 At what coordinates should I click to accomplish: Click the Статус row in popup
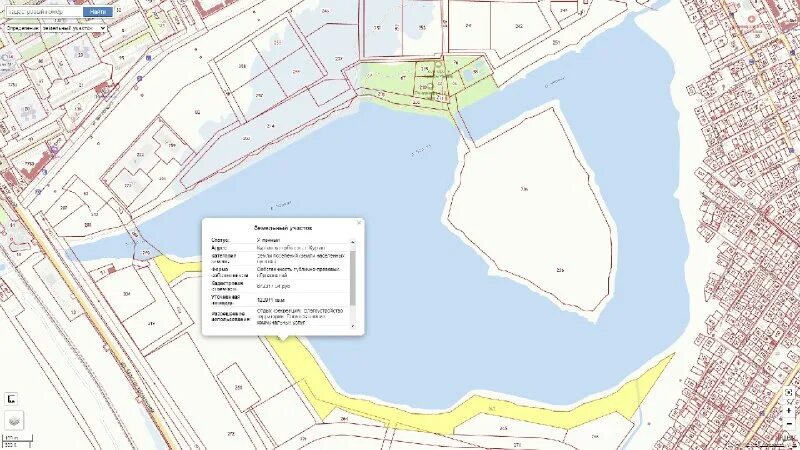[281, 240]
